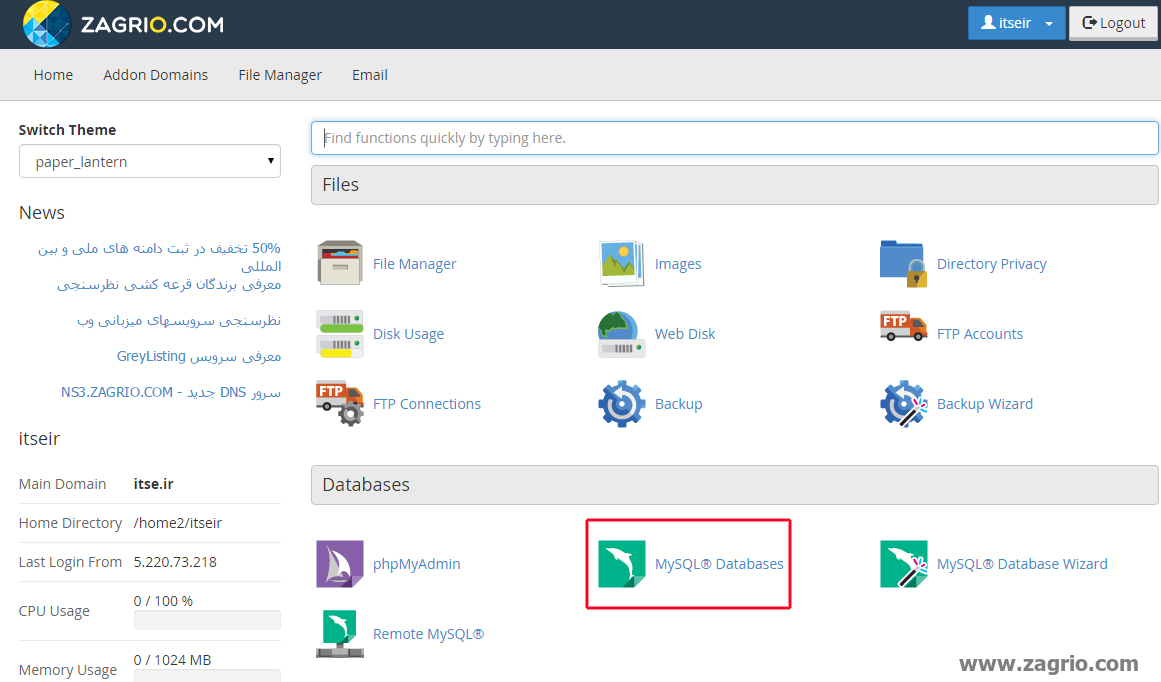
Task: Click the 0 / 100 % CPU value
Action: pos(163,601)
